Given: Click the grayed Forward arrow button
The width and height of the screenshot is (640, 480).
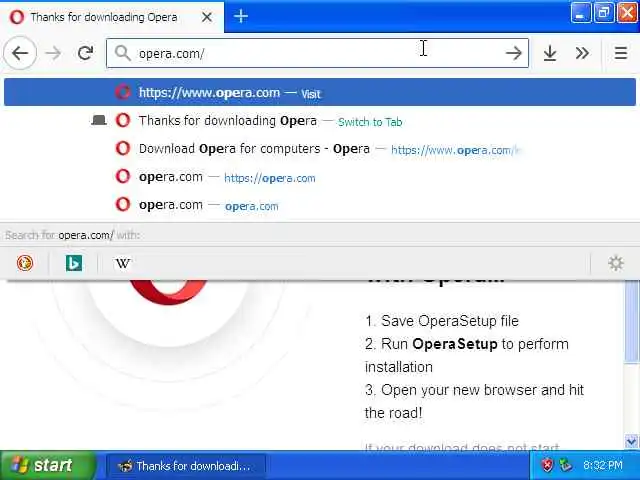Looking at the screenshot, I should [x=53, y=53].
